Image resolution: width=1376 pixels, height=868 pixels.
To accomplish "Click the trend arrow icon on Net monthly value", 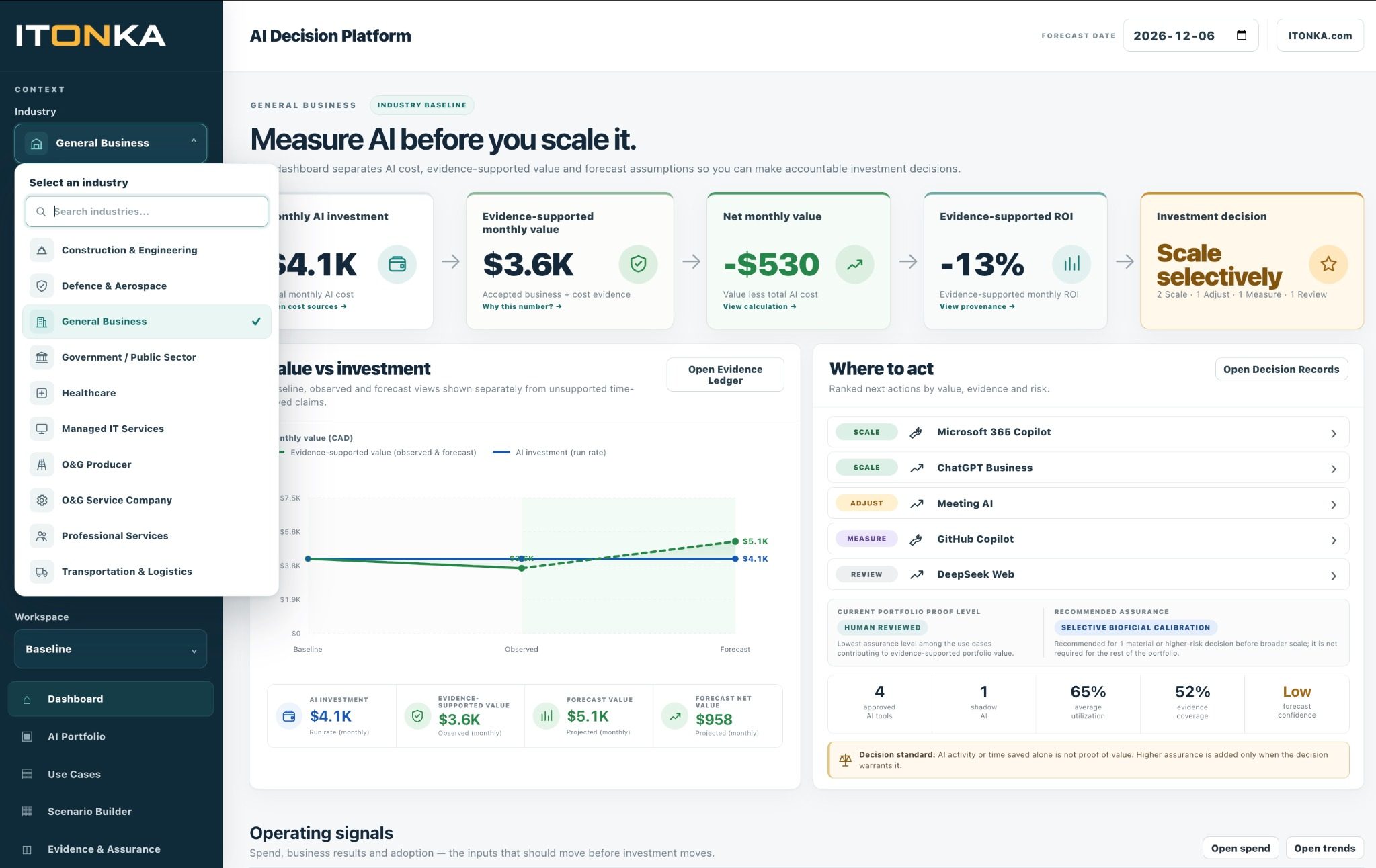I will coord(854,264).
